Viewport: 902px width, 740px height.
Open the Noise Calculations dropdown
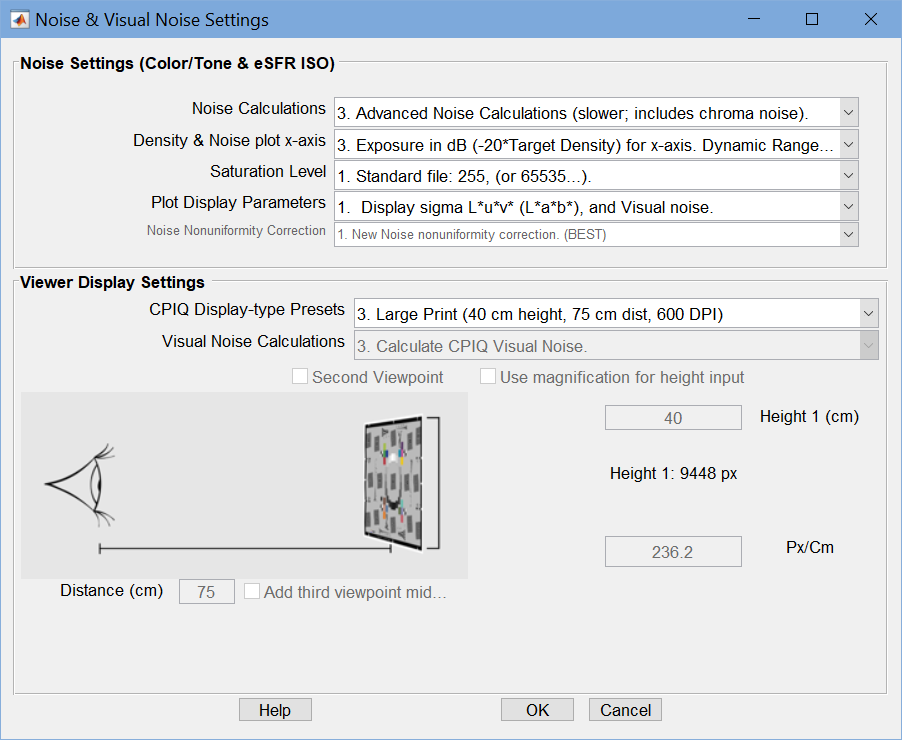(596, 112)
